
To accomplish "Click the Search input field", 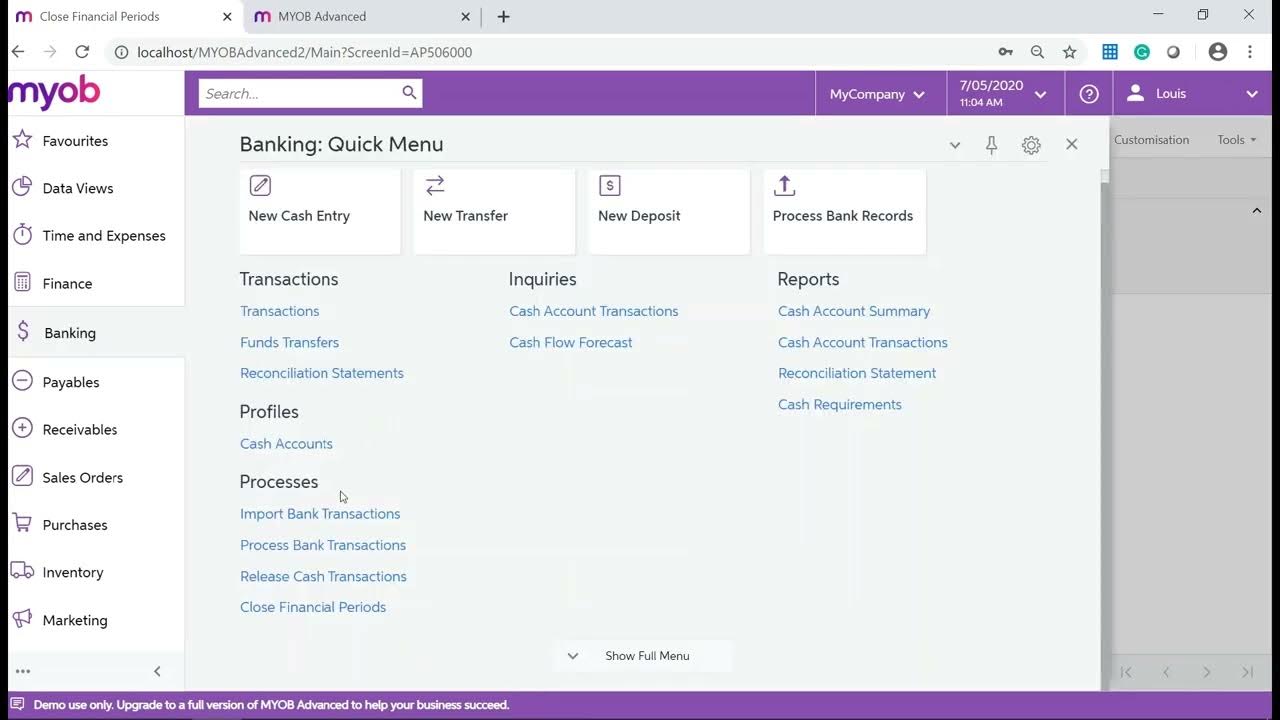I will tap(298, 93).
